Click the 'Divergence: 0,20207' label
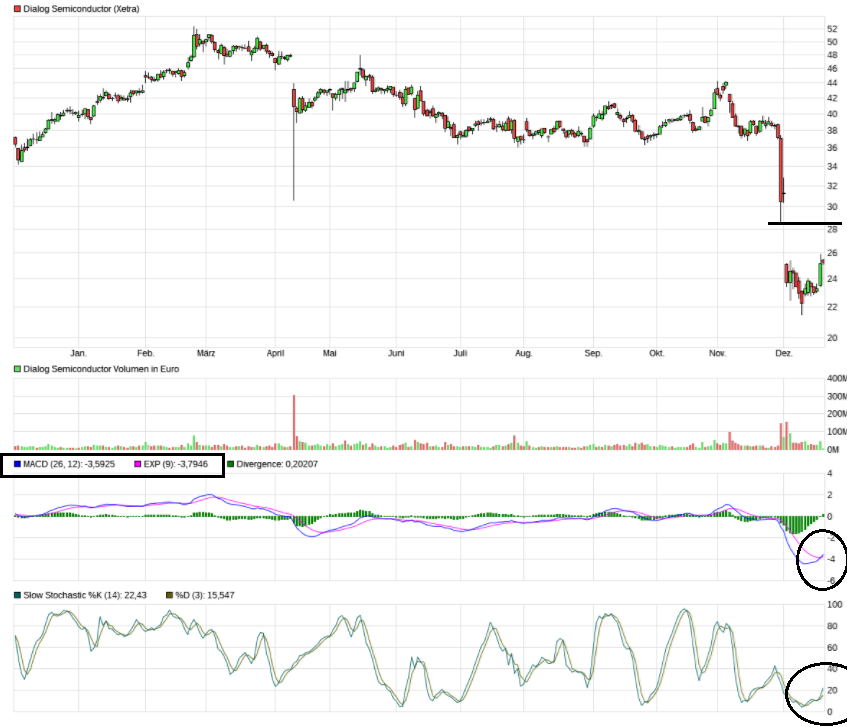 tap(277, 464)
